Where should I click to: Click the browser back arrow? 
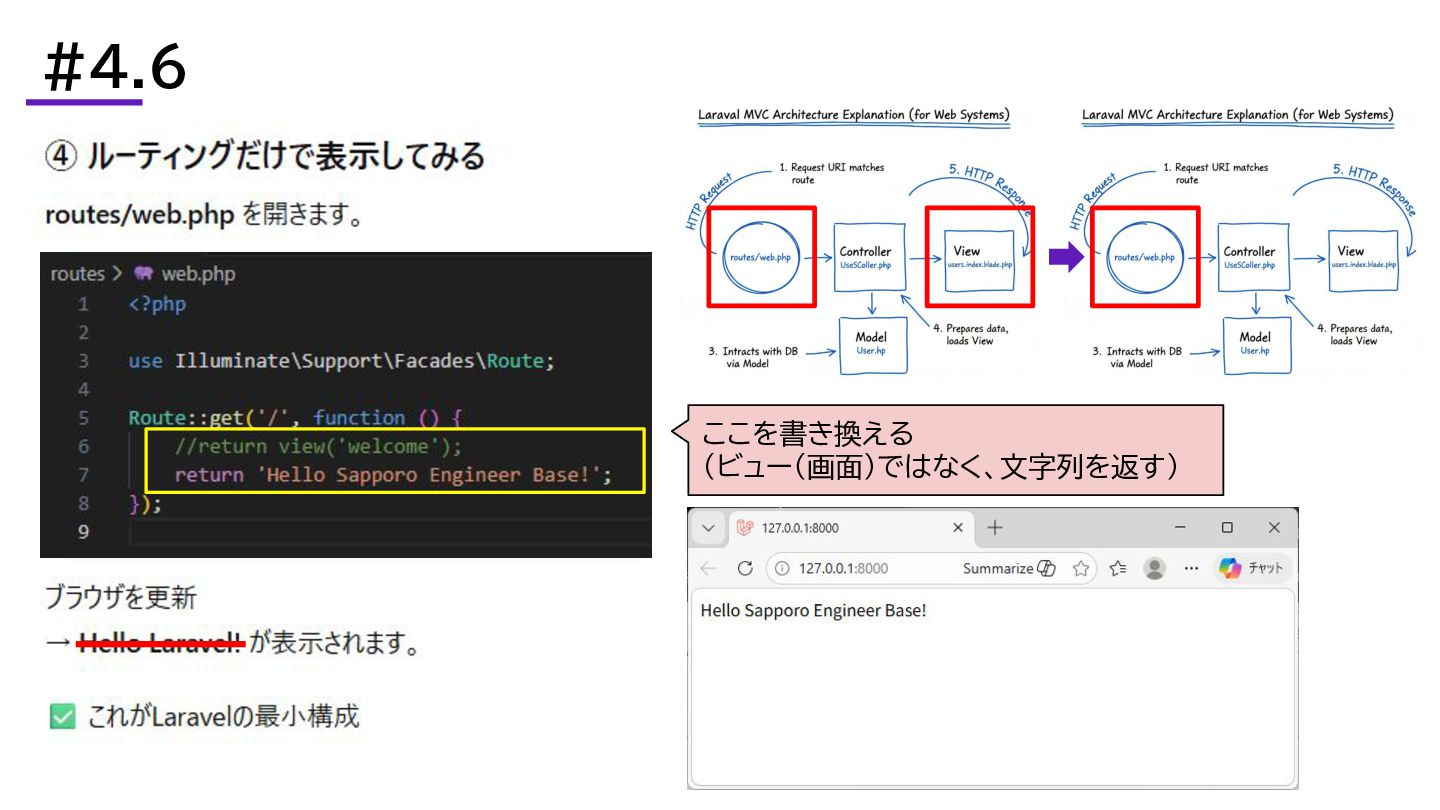pyautogui.click(x=709, y=568)
